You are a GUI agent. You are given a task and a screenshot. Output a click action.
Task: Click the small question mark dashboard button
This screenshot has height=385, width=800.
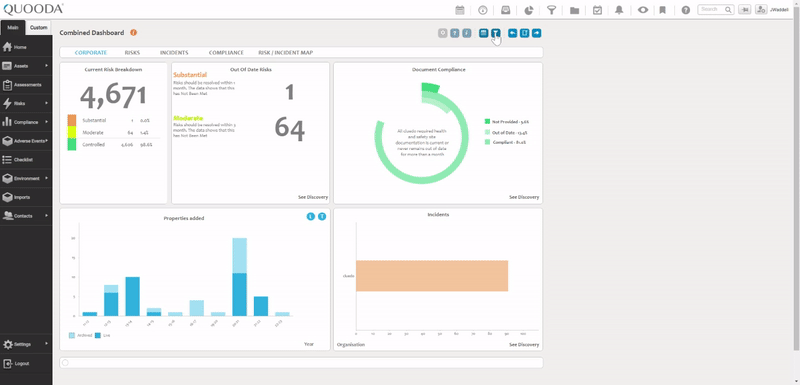click(455, 33)
